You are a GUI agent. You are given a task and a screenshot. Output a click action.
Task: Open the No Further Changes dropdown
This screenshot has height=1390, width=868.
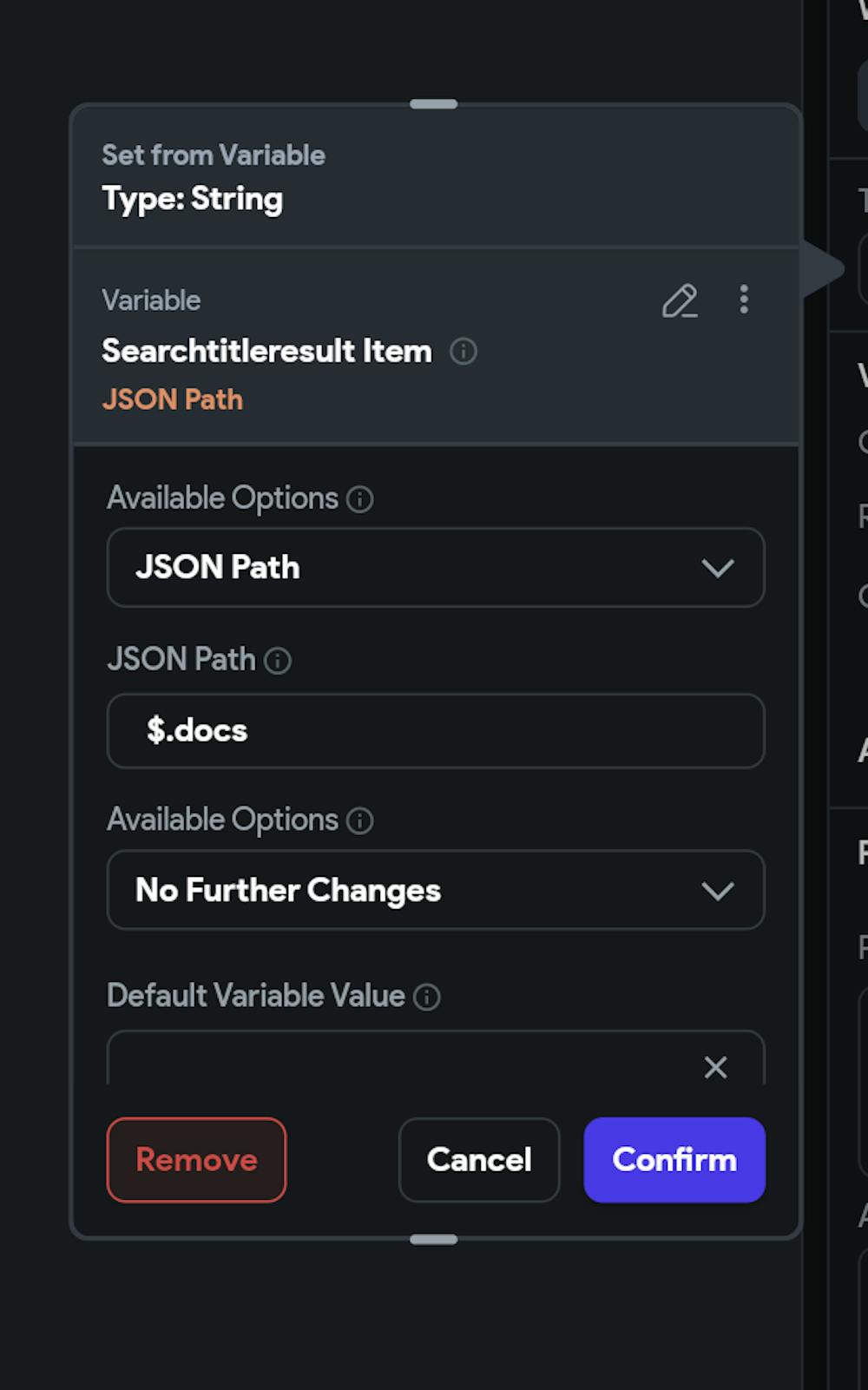coord(436,891)
